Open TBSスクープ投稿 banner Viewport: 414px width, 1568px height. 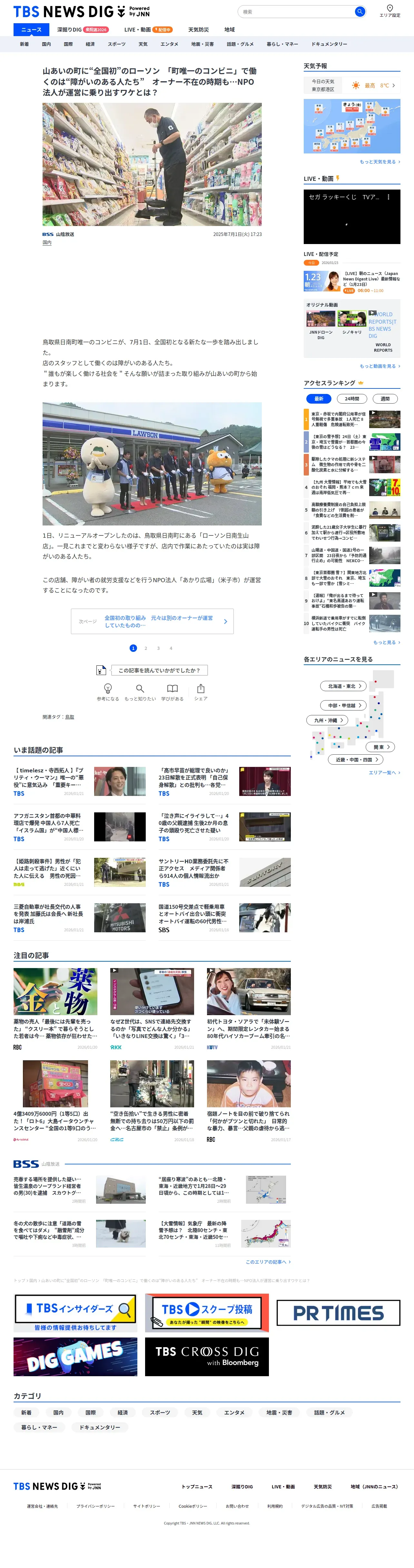pyautogui.click(x=206, y=1314)
